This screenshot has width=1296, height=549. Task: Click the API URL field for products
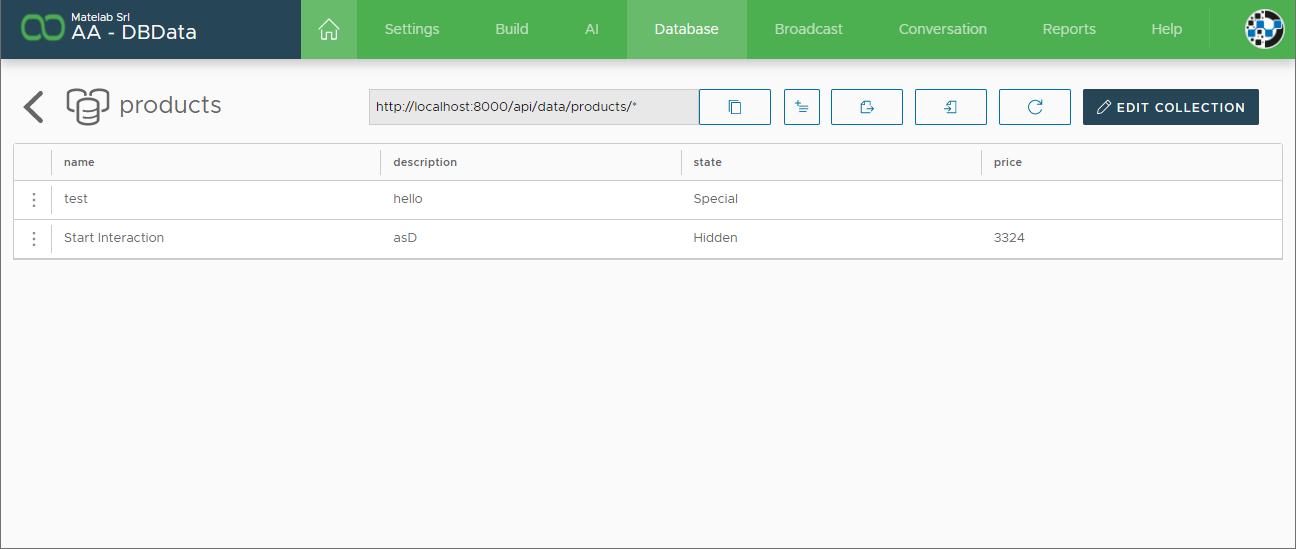533,107
